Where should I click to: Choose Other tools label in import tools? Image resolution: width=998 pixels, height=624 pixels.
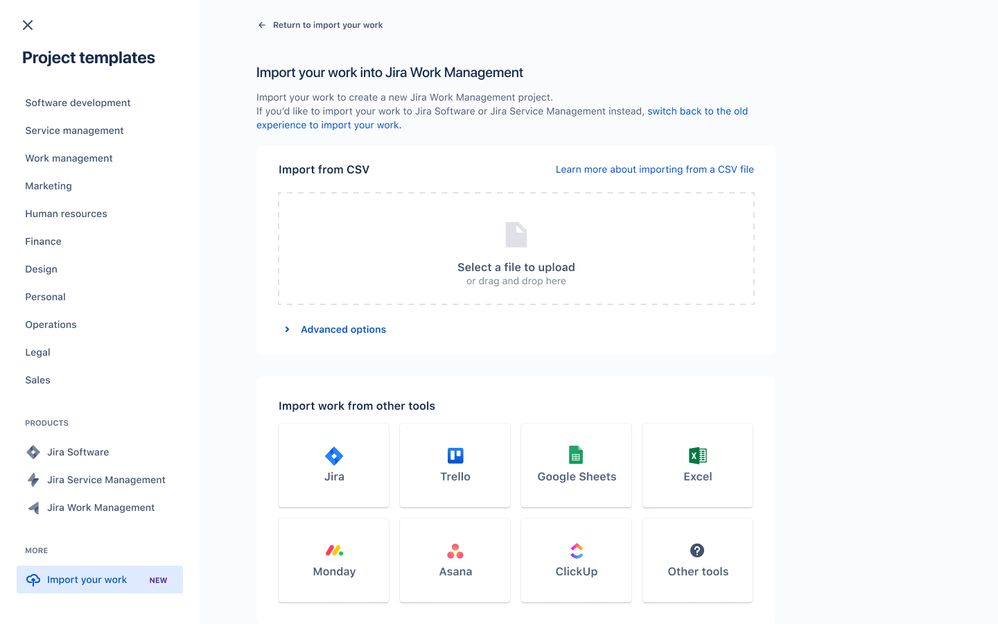[x=698, y=571]
